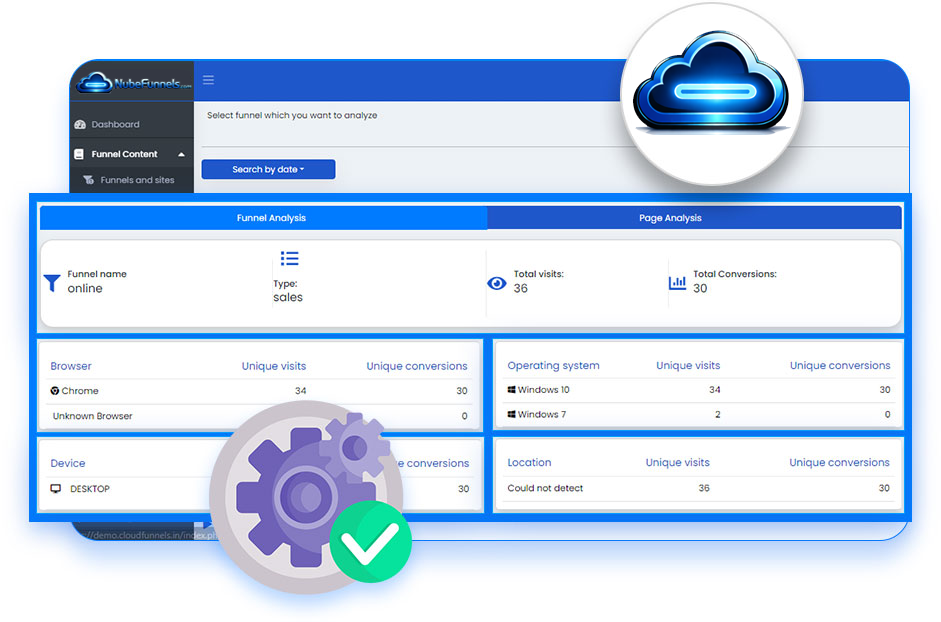Screen dimensions: 941x622
Task: Click Unique visits header in Operating system table
Action: click(x=688, y=365)
